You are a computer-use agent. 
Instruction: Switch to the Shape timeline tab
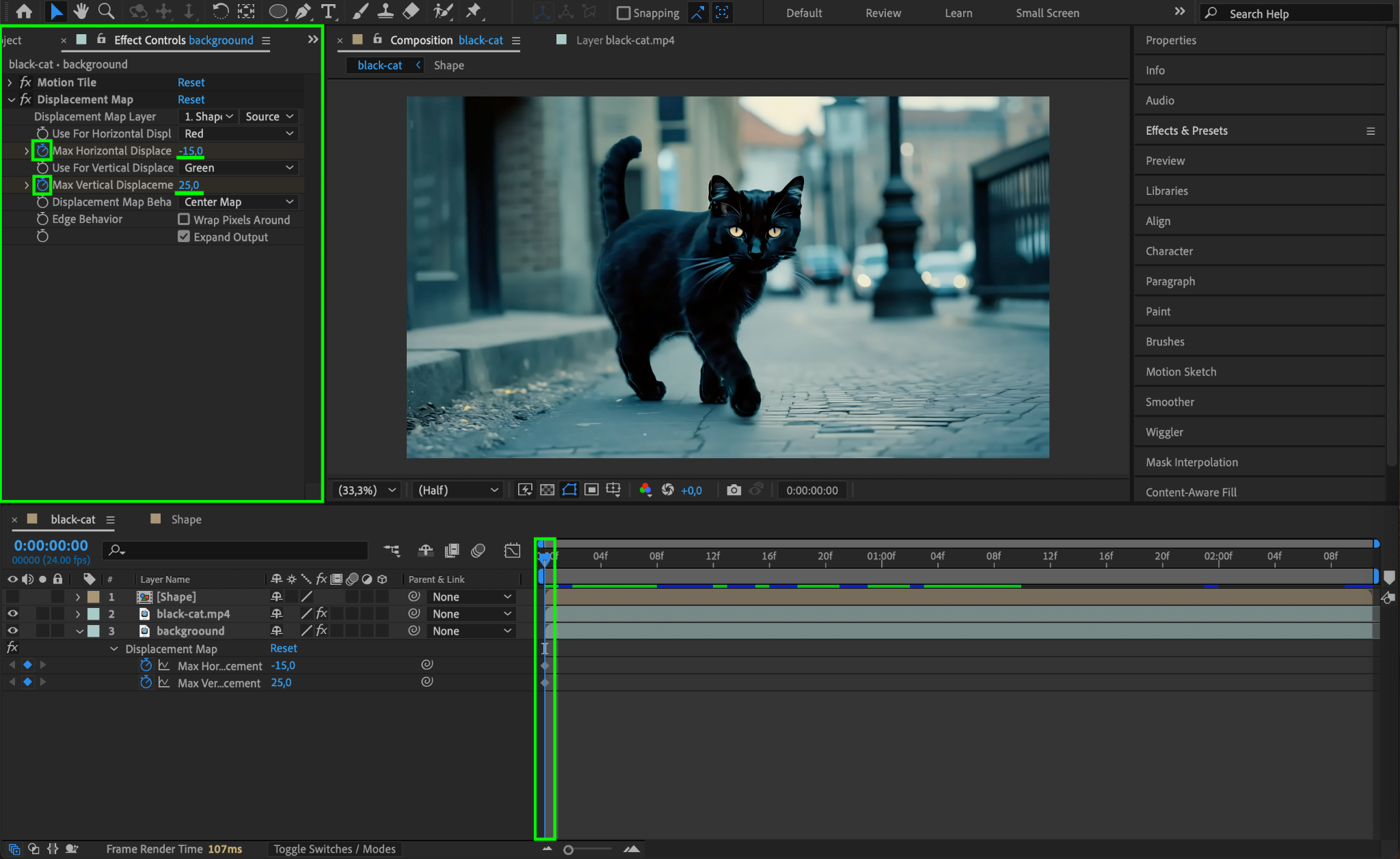click(x=186, y=519)
